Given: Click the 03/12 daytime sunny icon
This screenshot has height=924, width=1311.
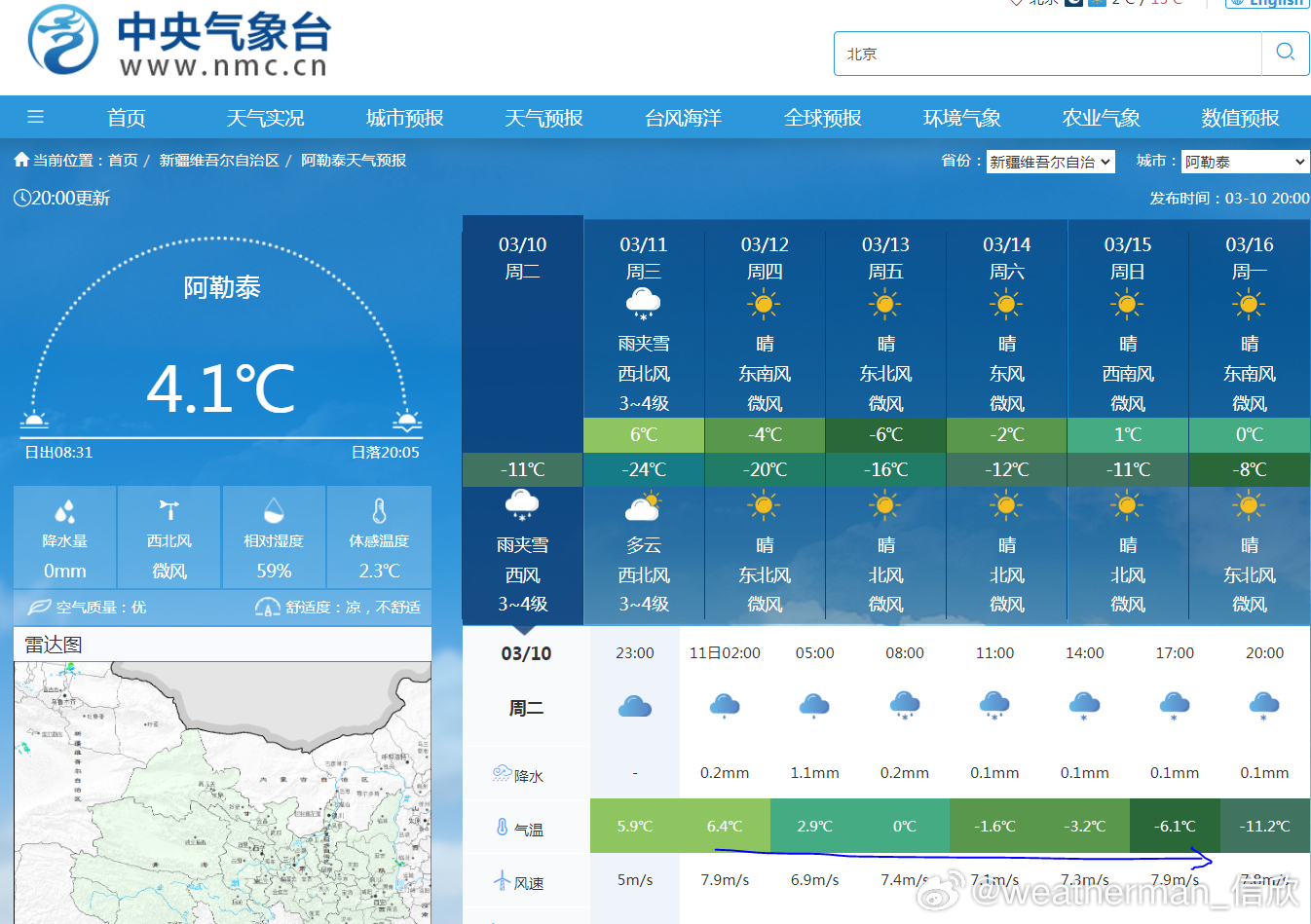Looking at the screenshot, I should point(765,304).
